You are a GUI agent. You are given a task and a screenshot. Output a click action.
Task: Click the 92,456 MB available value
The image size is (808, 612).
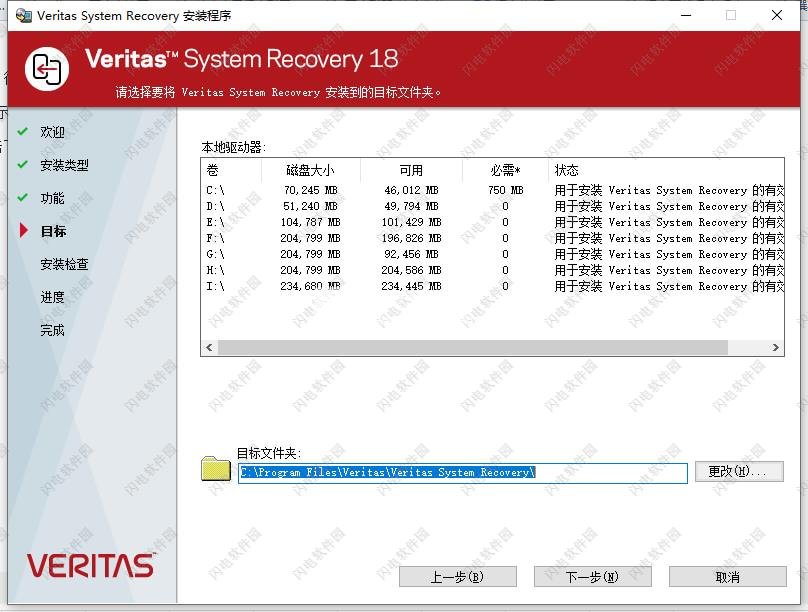(x=411, y=254)
